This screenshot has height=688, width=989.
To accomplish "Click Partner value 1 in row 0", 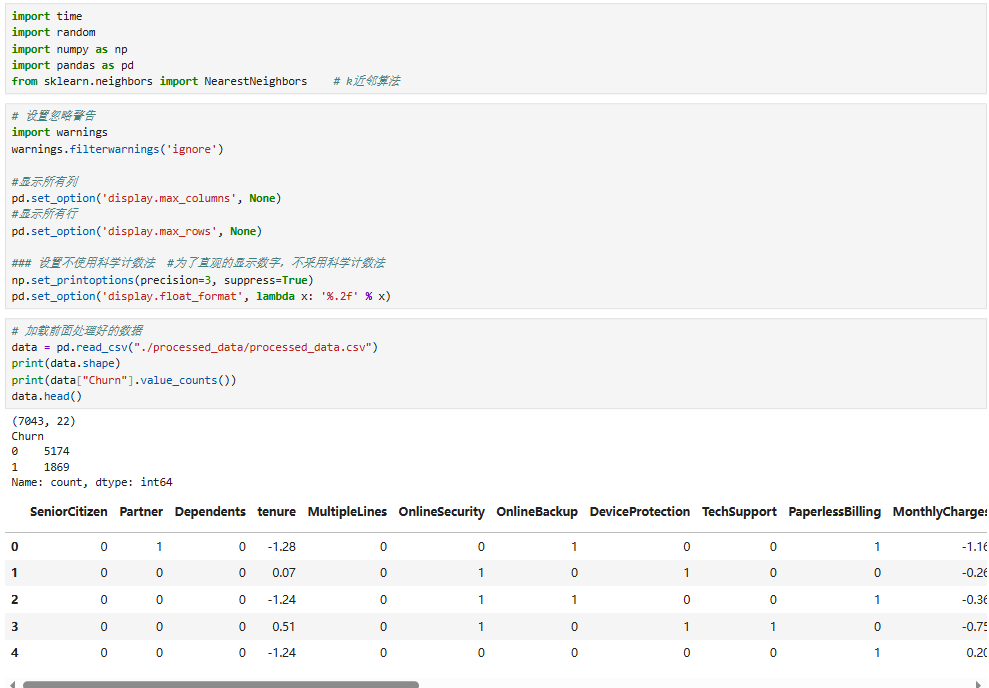I will tap(159, 547).
